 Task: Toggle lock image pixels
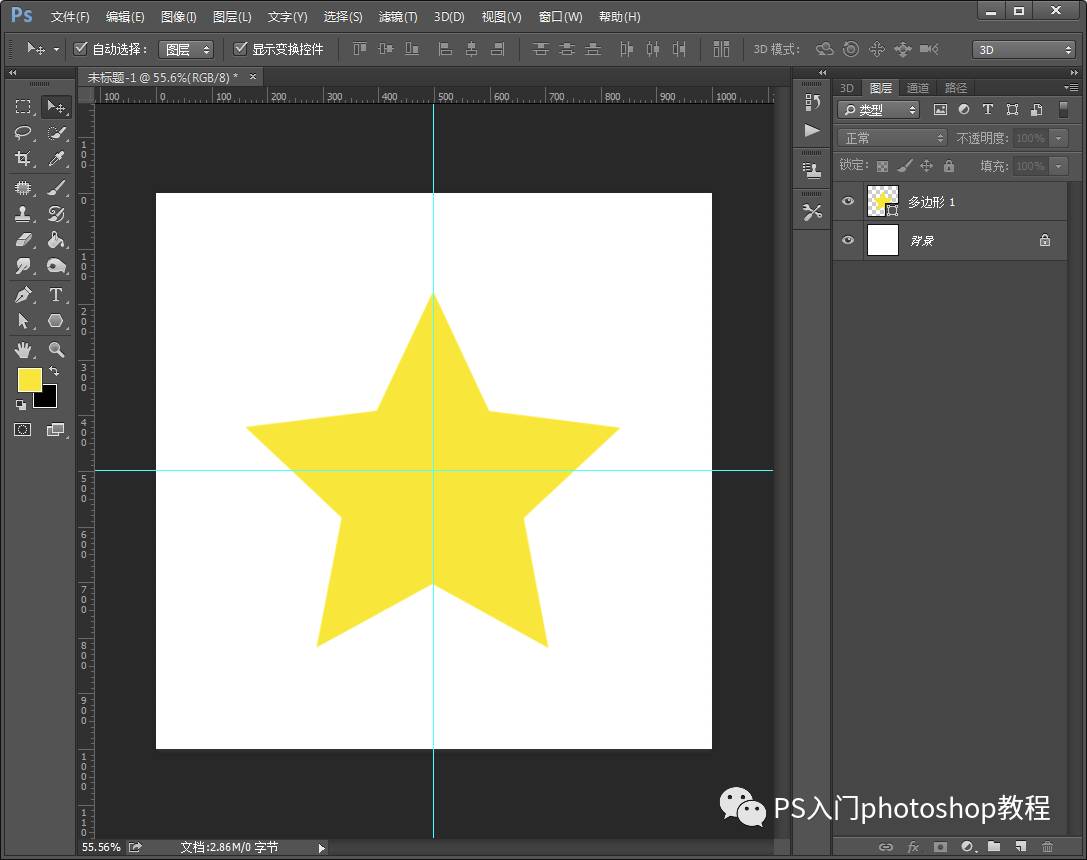coord(905,166)
